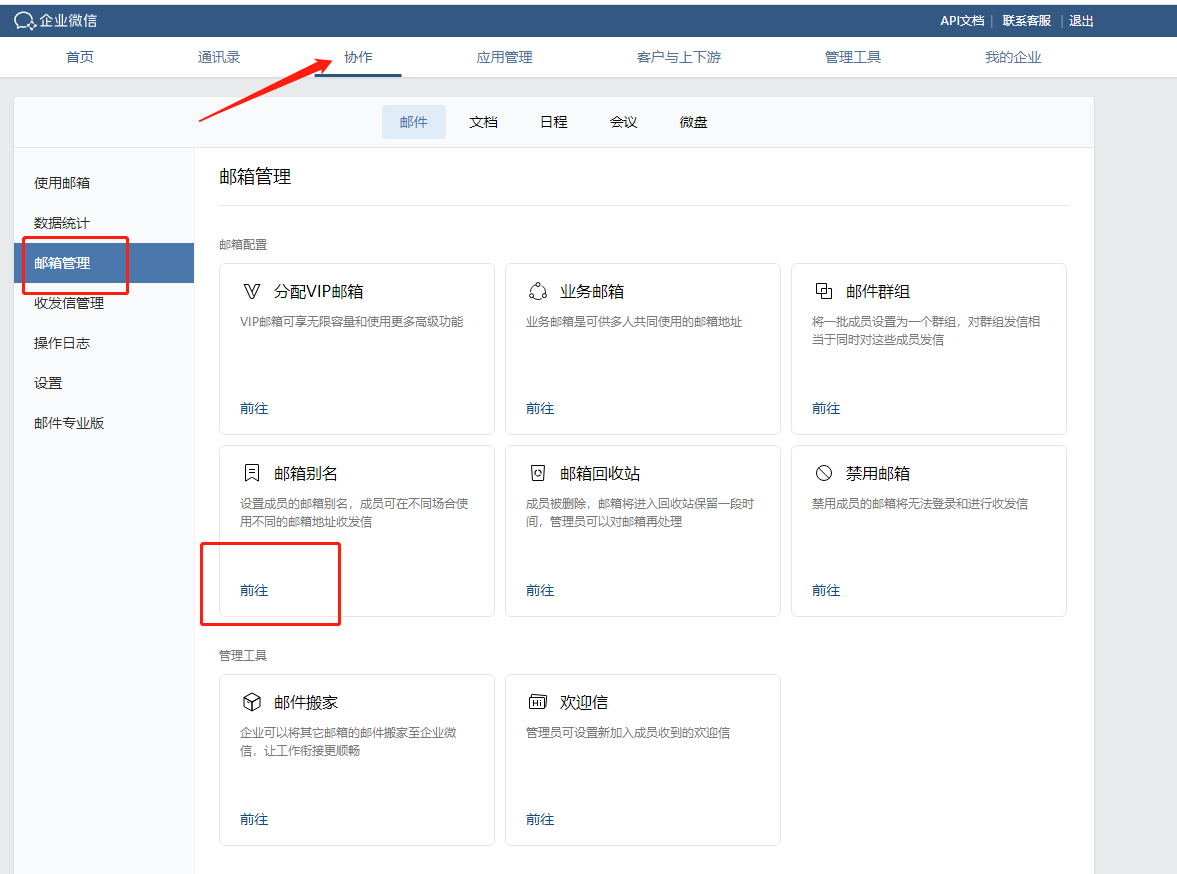Screen dimensions: 1177x874
Task: Select 数据统计 from the sidebar
Action: coord(62,223)
